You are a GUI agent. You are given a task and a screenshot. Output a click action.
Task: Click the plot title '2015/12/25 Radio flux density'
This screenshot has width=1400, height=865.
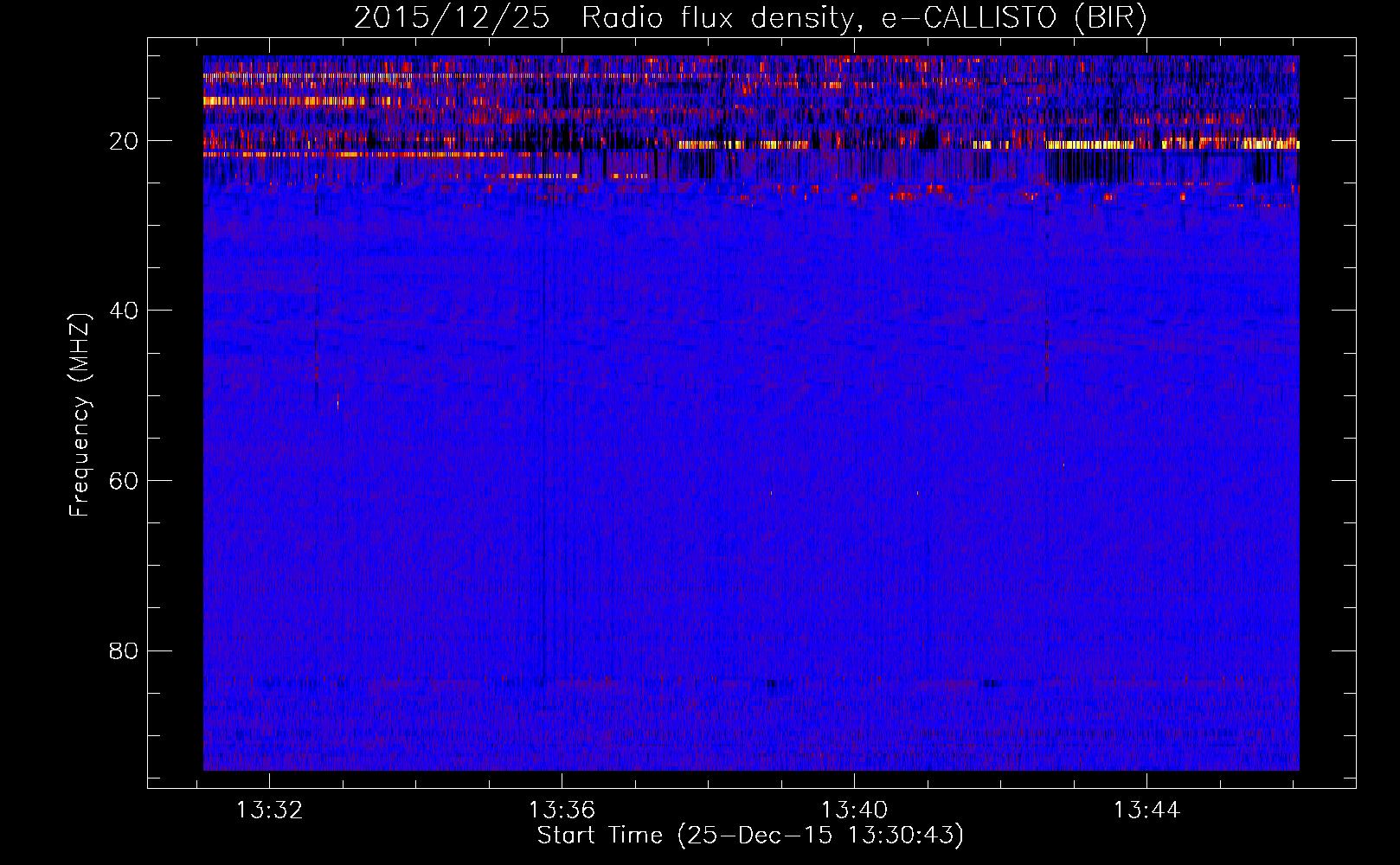tap(749, 18)
